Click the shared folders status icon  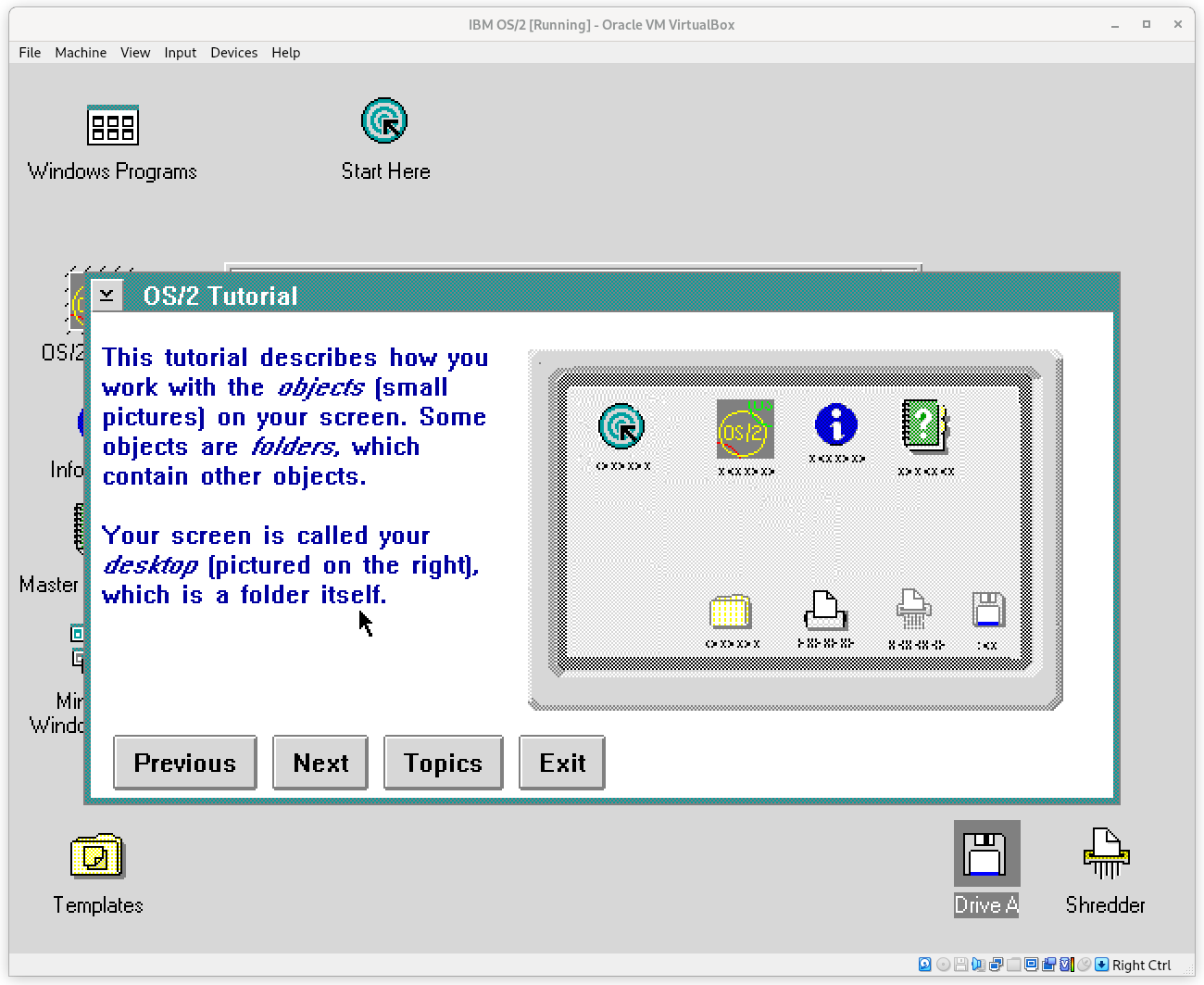click(1014, 965)
